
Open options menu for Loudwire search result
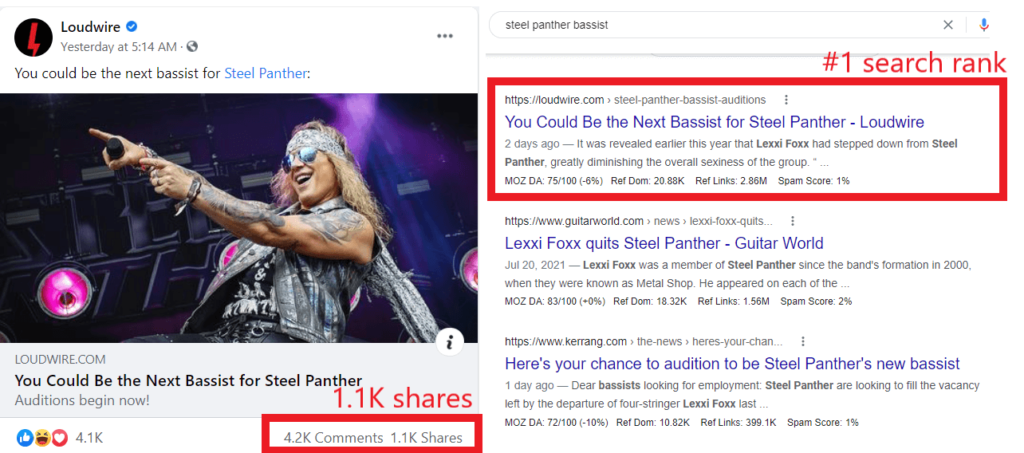[786, 100]
